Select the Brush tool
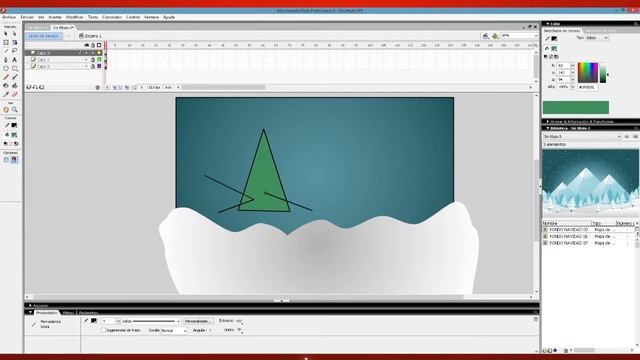 pyautogui.click(x=15, y=77)
